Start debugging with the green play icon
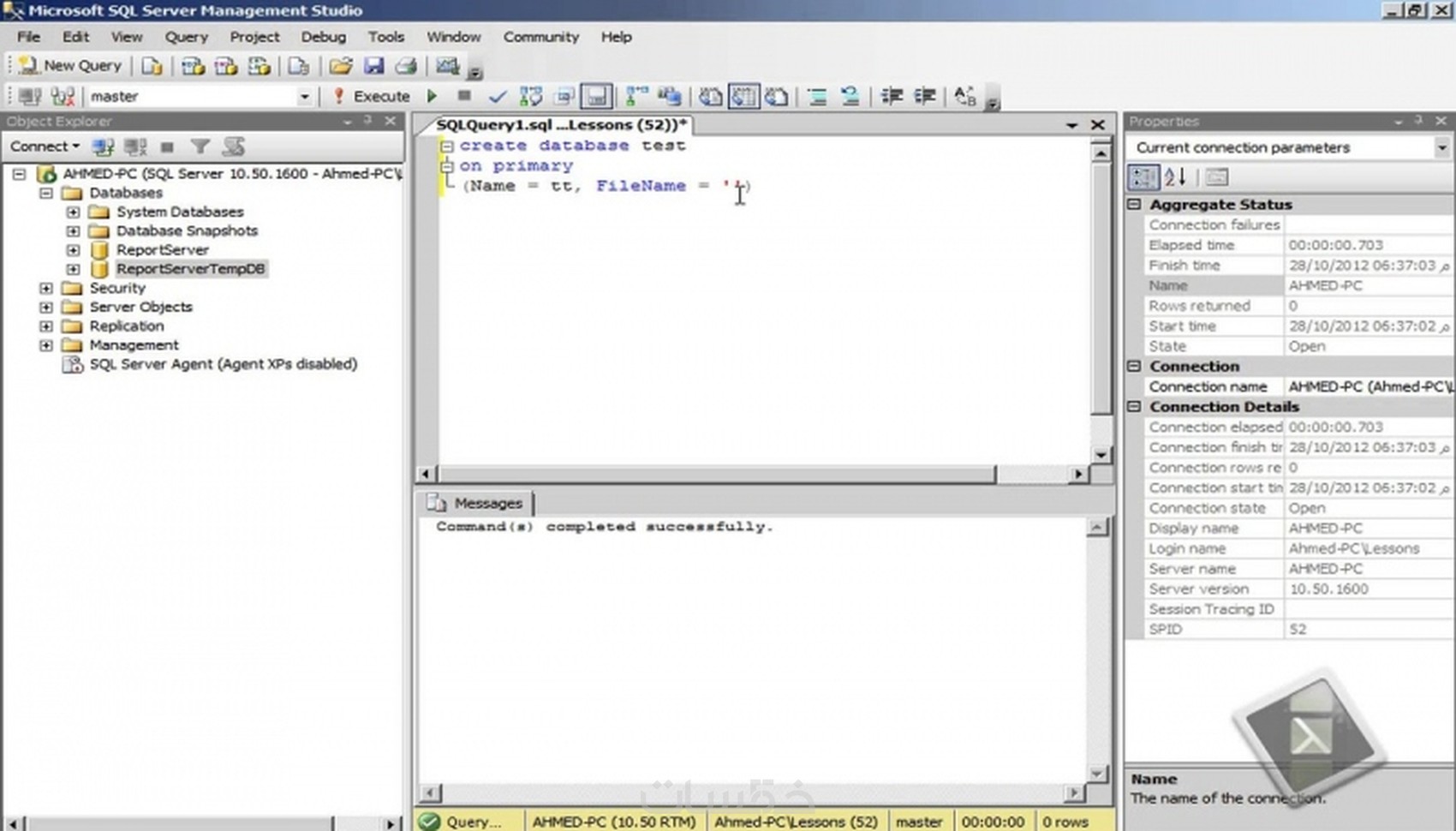This screenshot has height=831, width=1456. (x=433, y=96)
